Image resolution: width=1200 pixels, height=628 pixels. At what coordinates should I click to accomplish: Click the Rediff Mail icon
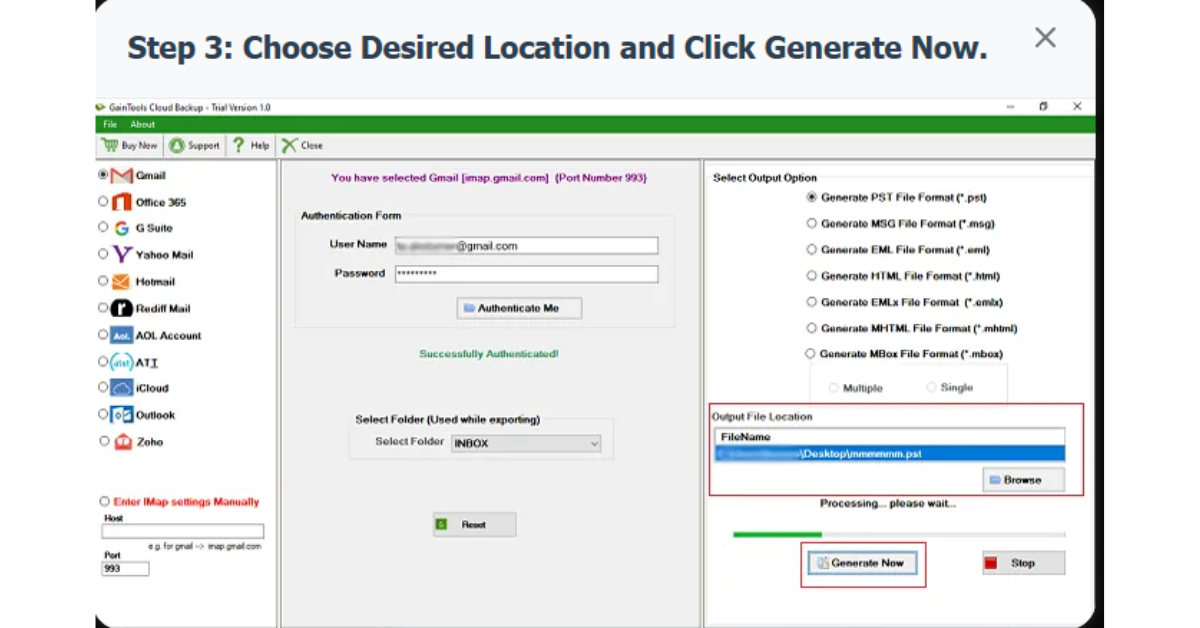pos(122,309)
